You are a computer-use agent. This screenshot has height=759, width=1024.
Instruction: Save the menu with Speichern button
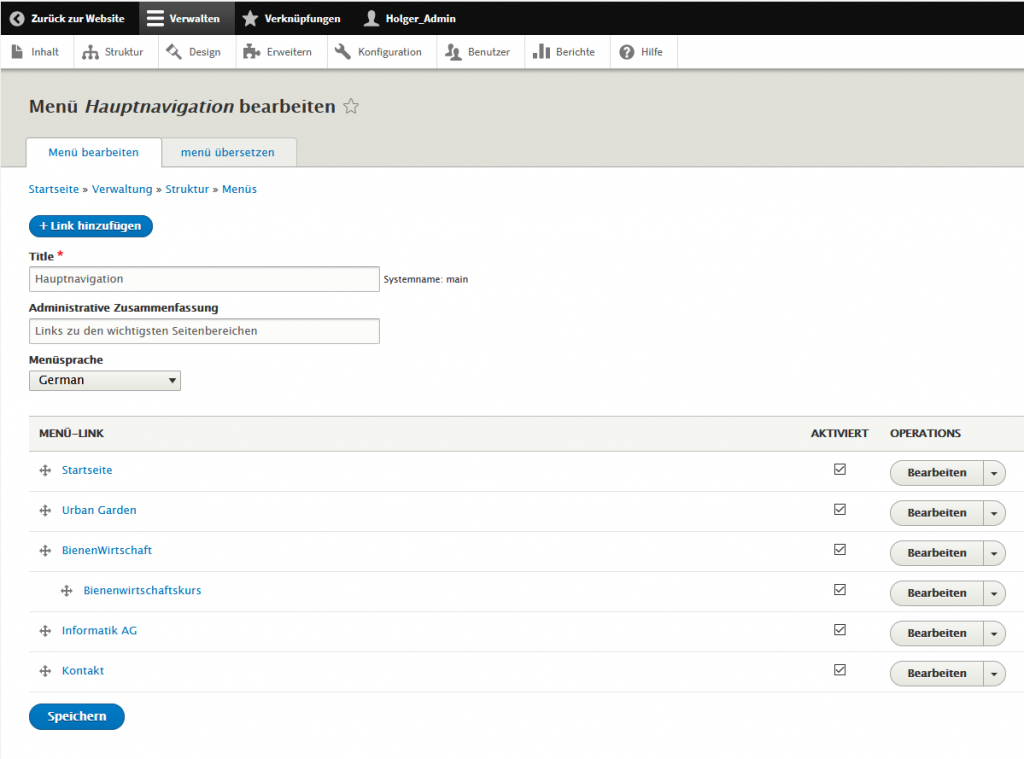(77, 716)
